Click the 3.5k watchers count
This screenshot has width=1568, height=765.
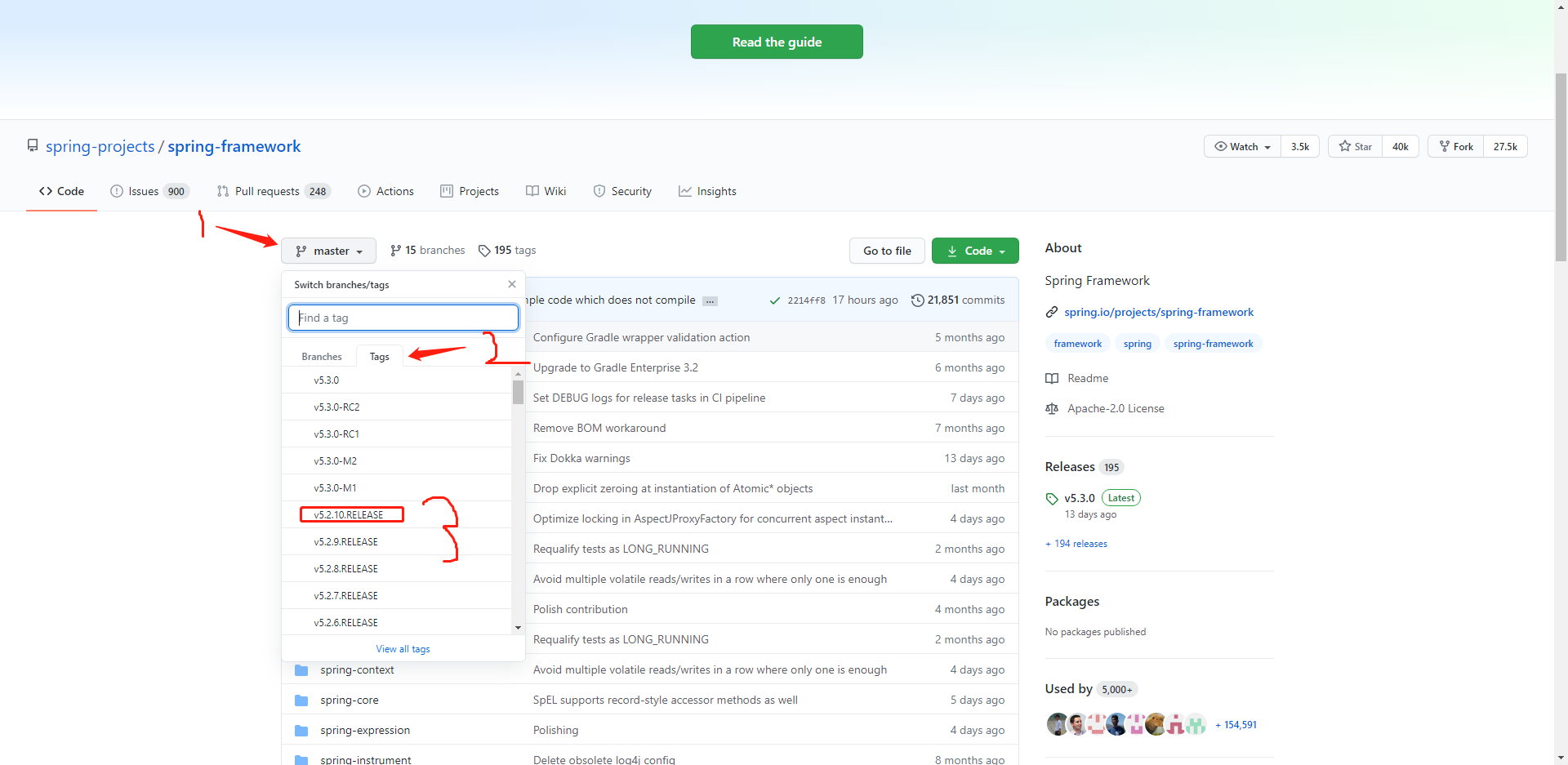(x=1300, y=146)
